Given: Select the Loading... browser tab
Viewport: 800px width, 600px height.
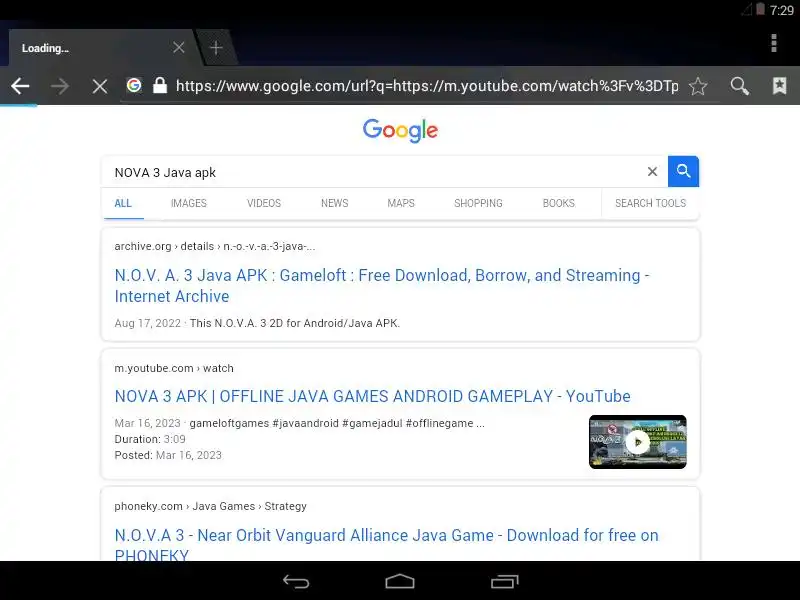Looking at the screenshot, I should pos(102,47).
